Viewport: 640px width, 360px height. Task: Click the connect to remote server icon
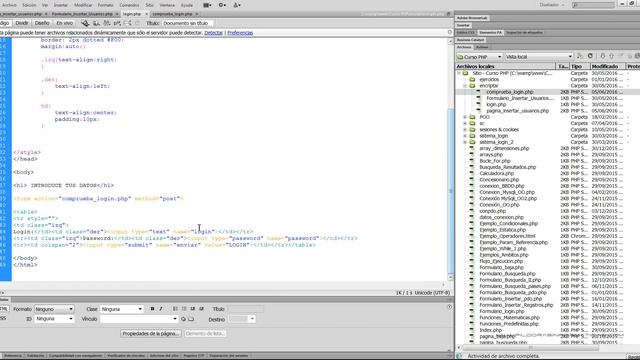(x=580, y=56)
